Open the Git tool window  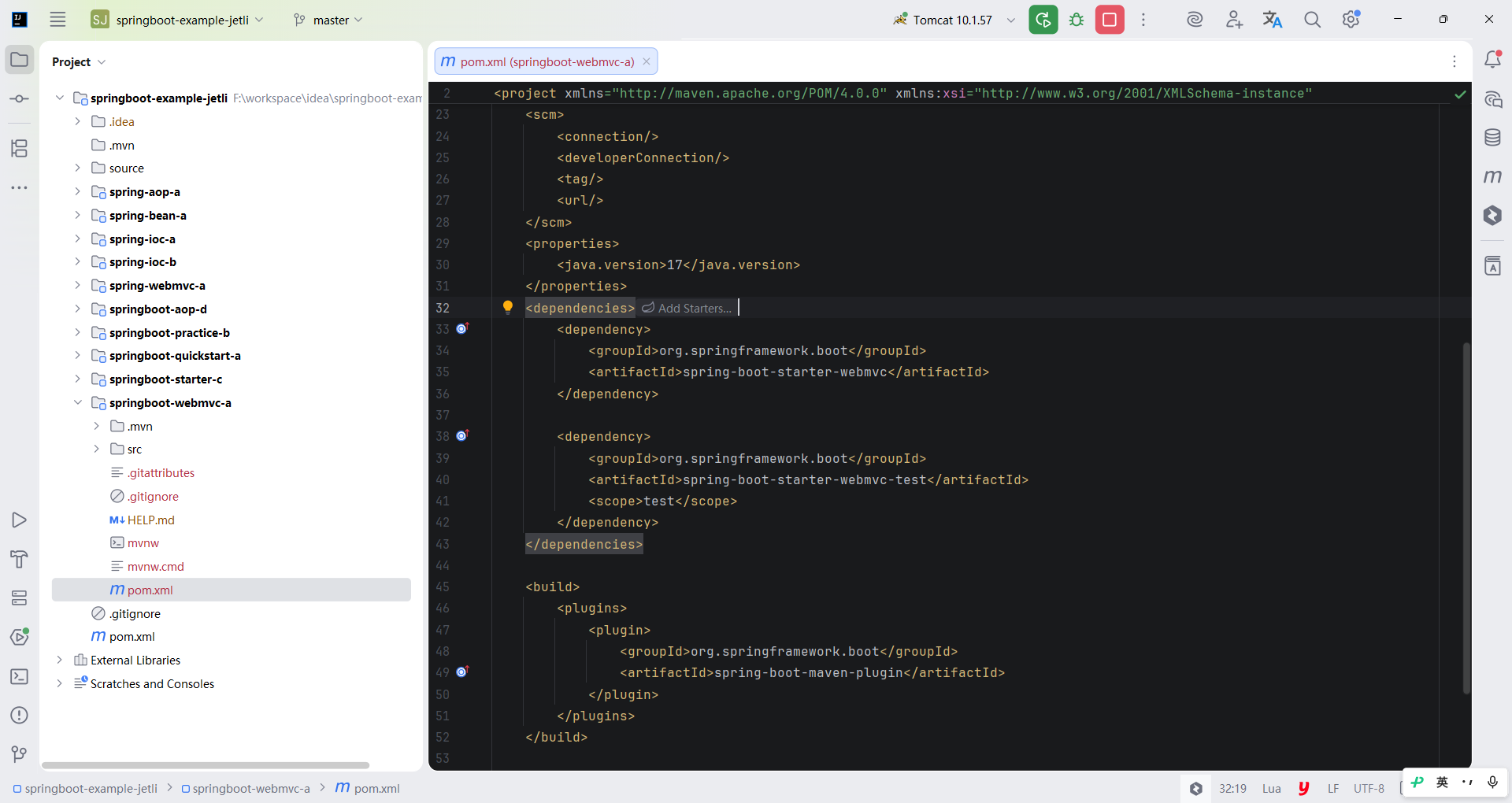tap(20, 754)
